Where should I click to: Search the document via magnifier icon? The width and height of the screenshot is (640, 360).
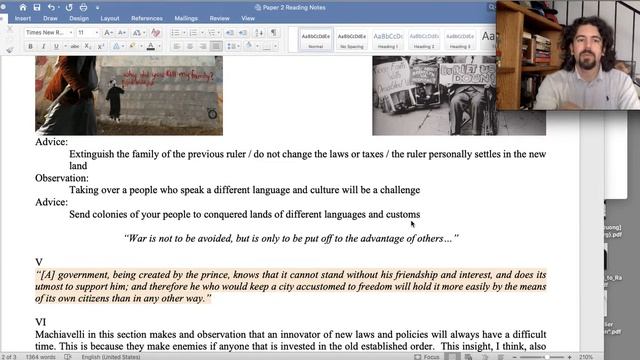[x=491, y=7]
